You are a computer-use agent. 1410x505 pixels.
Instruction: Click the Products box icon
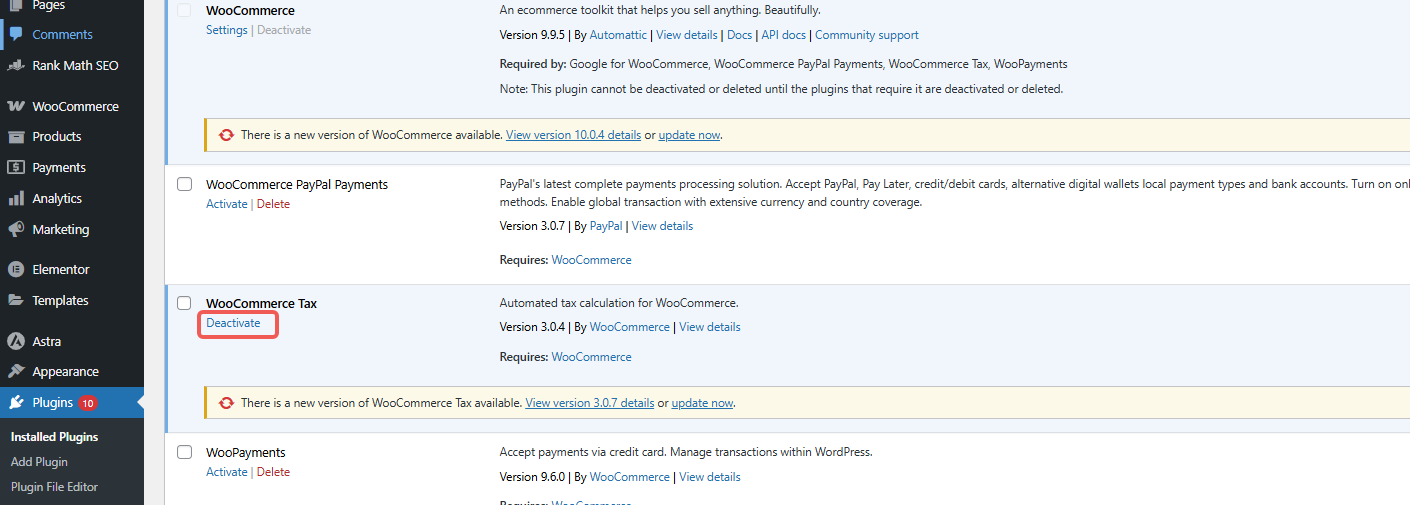pyautogui.click(x=15, y=136)
